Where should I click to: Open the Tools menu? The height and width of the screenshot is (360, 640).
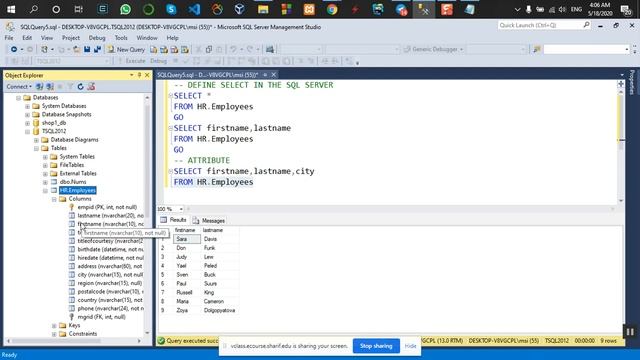tap(121, 38)
